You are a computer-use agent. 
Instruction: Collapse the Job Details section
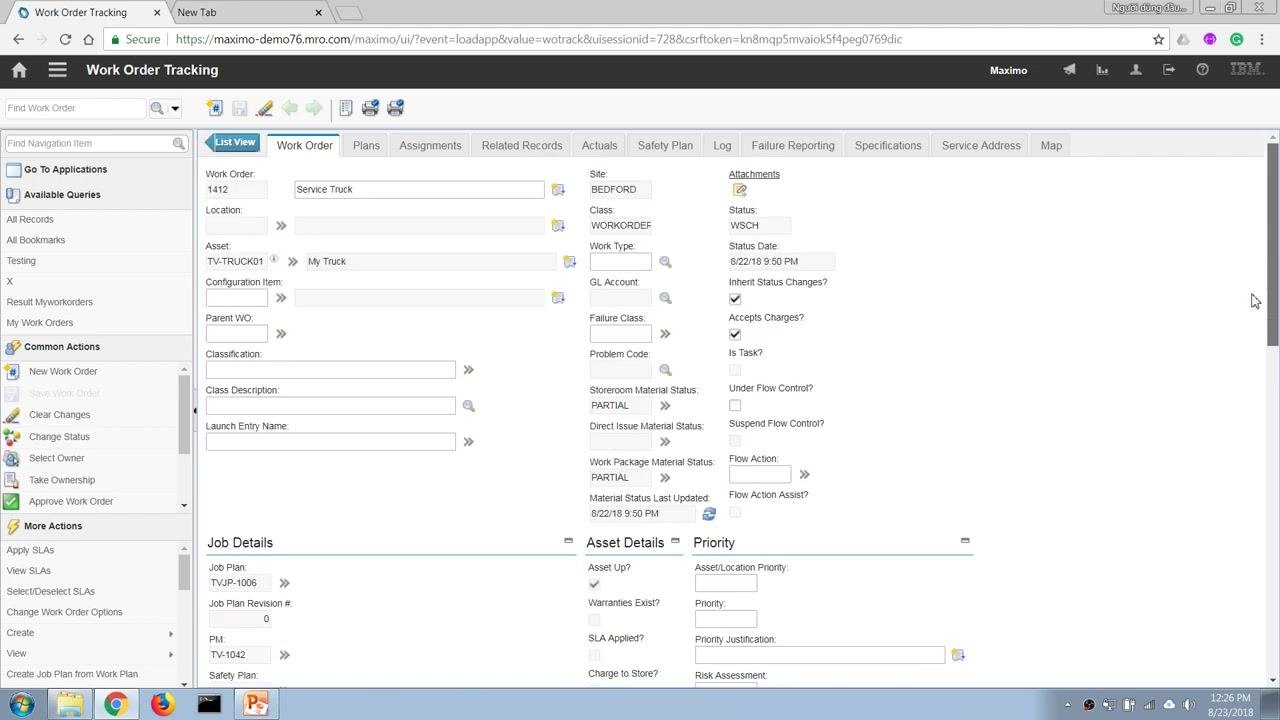(568, 541)
